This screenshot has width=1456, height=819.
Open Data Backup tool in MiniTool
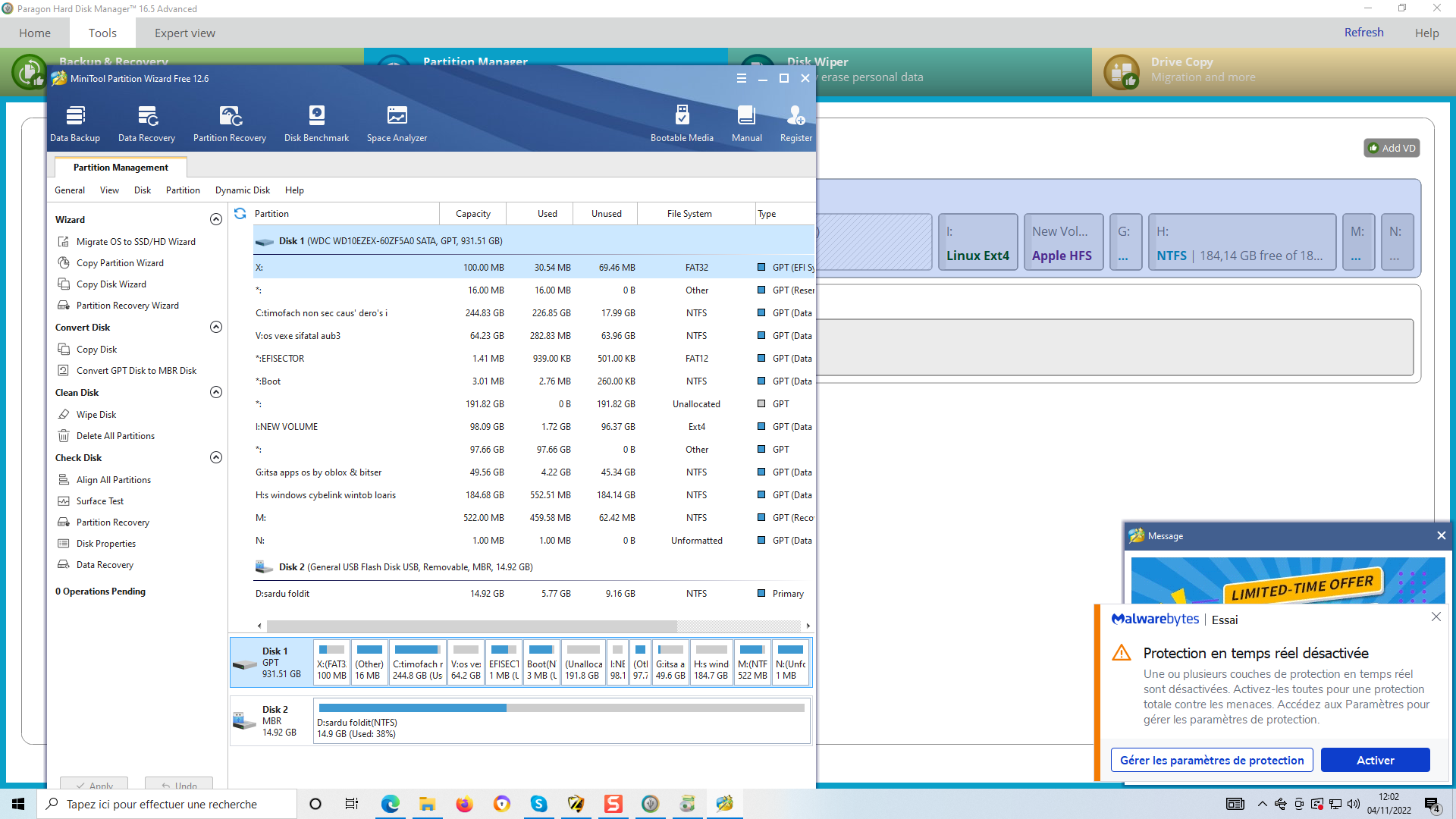point(75,124)
